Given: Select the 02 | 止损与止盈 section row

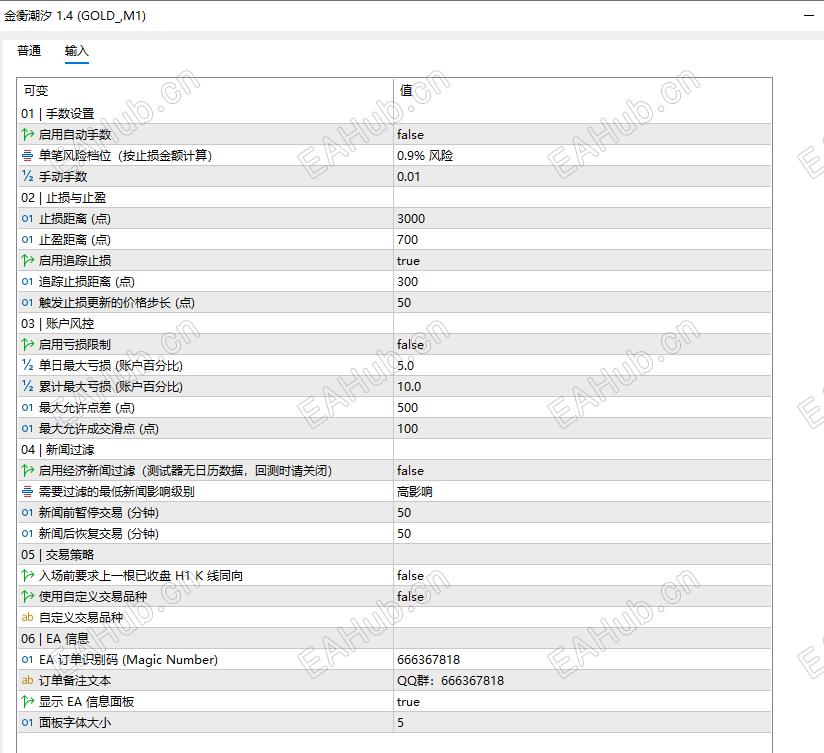Looking at the screenshot, I should coord(394,198).
